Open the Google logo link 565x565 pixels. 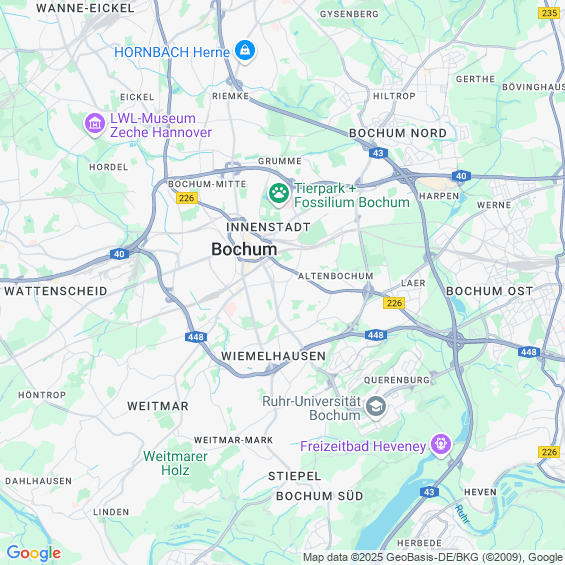tap(34, 553)
